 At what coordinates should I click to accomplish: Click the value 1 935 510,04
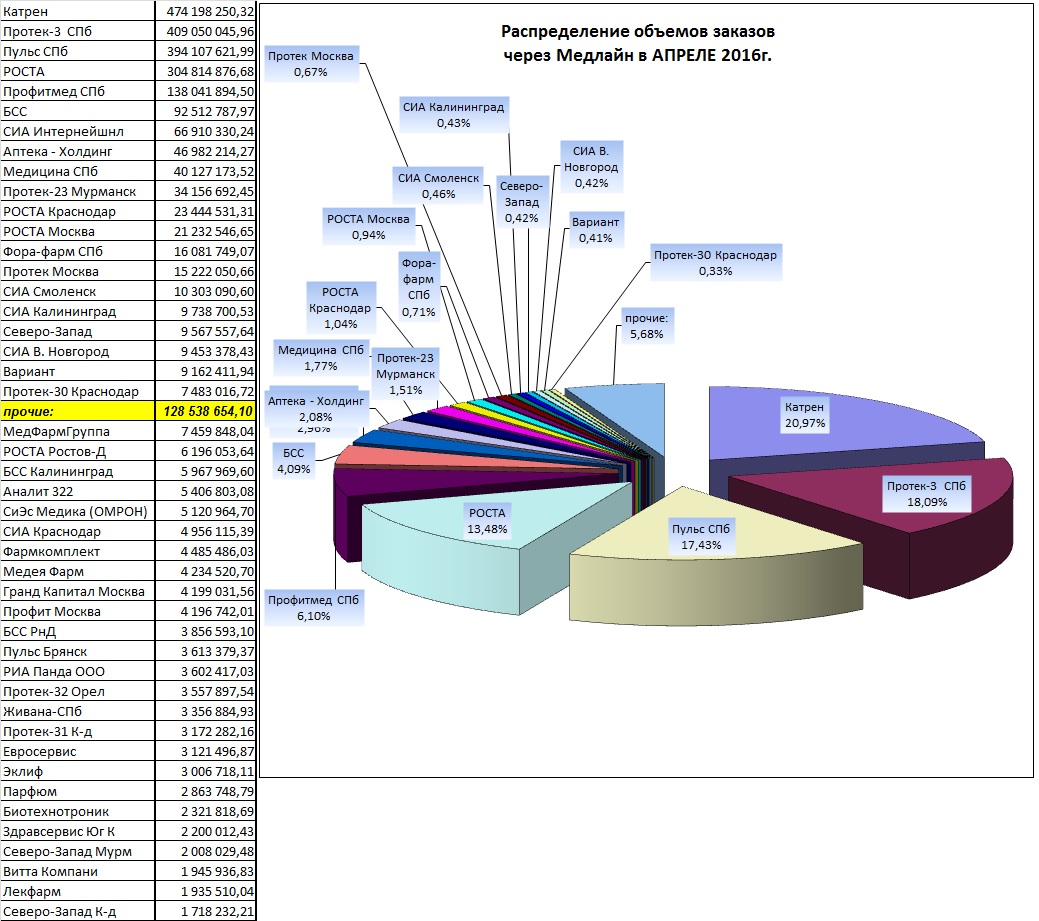pos(205,892)
